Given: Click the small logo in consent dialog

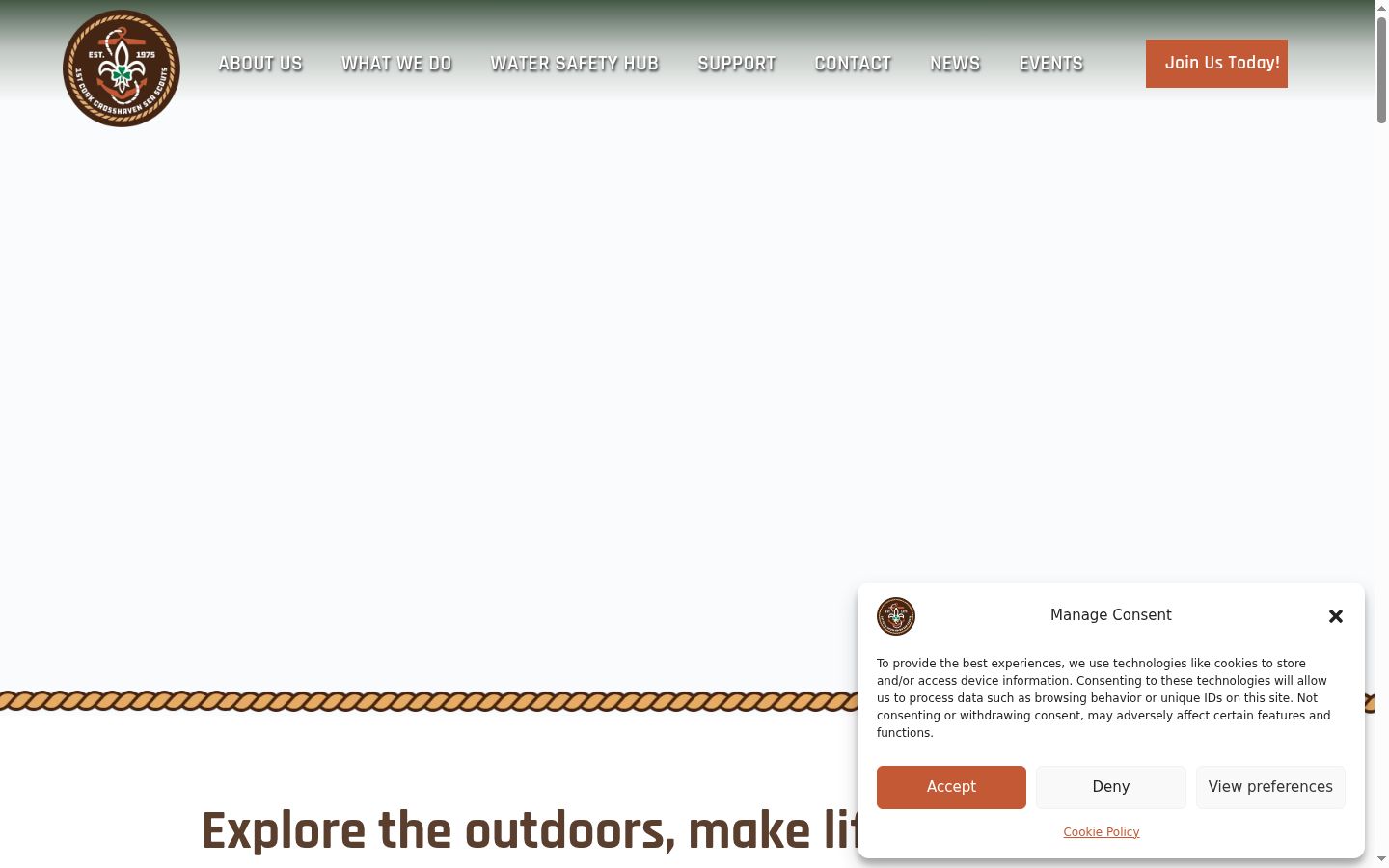Looking at the screenshot, I should coord(896,616).
